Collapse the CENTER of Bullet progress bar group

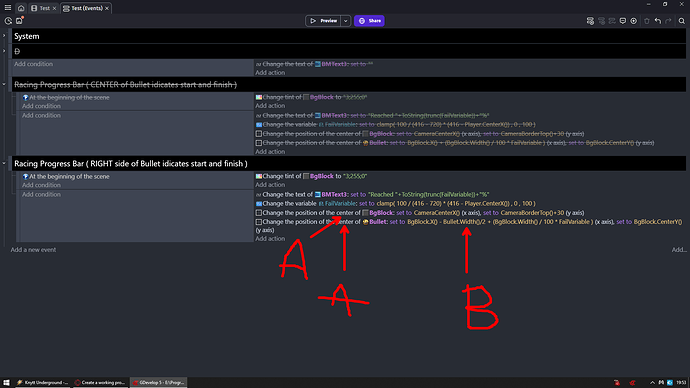[4, 84]
